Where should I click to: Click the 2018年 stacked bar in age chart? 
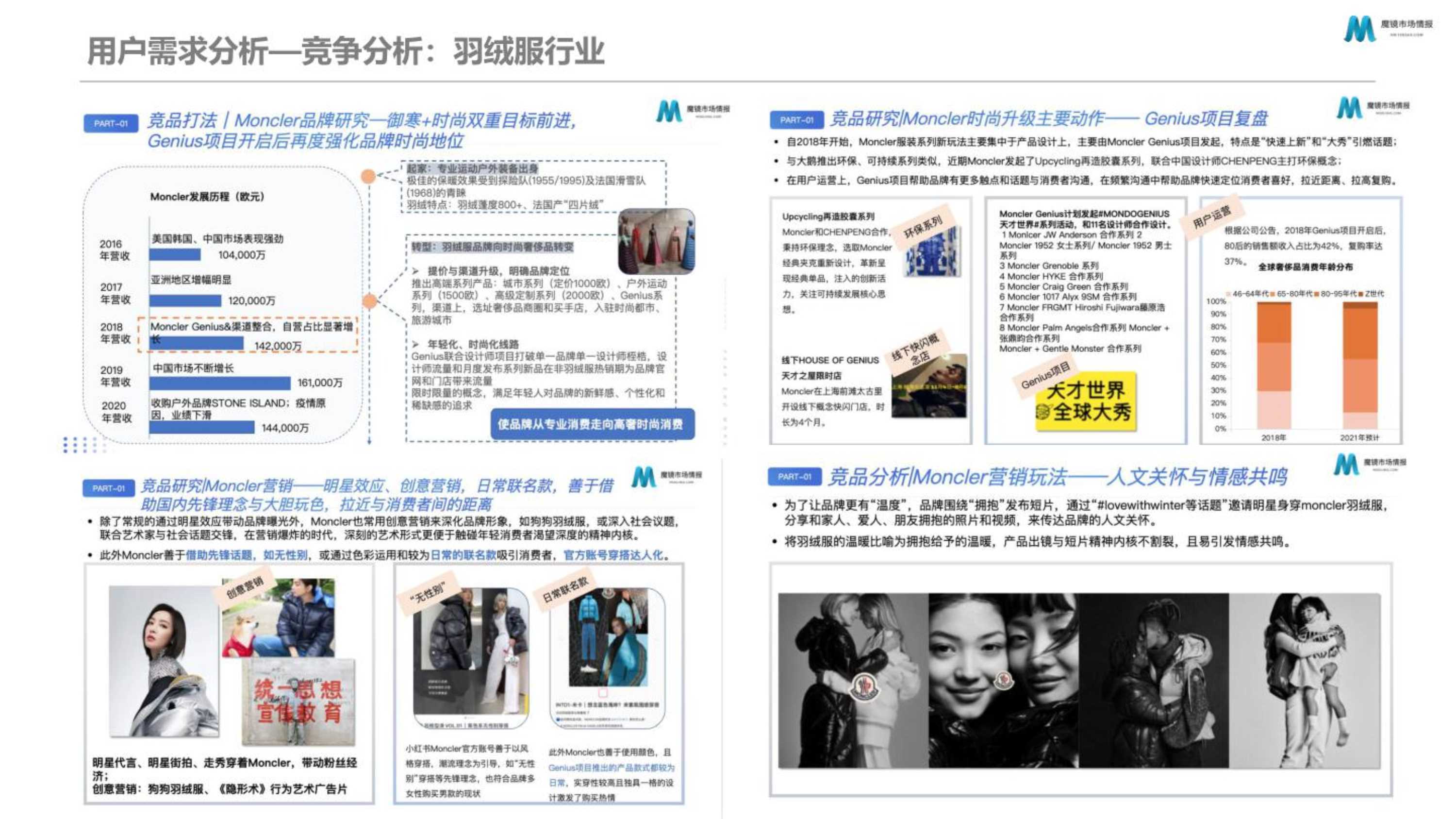tap(1274, 366)
